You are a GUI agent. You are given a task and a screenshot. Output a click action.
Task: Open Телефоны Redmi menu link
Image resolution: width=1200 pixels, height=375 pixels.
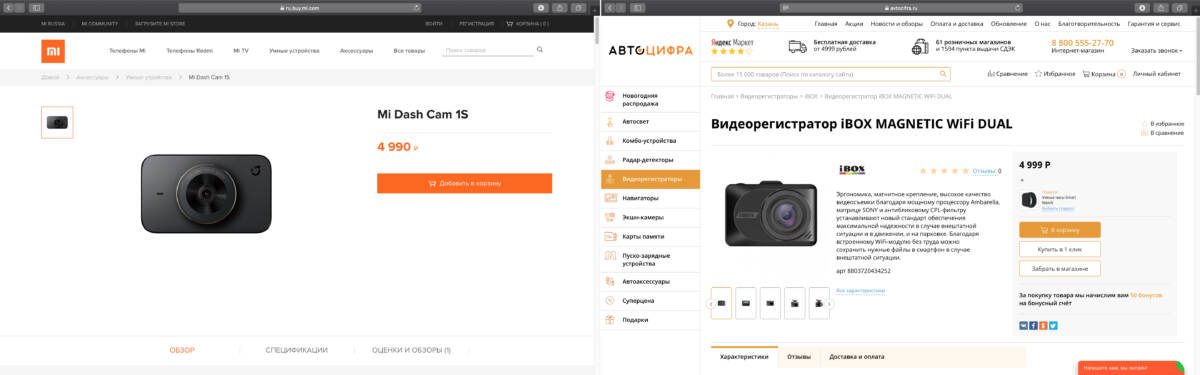pos(189,50)
